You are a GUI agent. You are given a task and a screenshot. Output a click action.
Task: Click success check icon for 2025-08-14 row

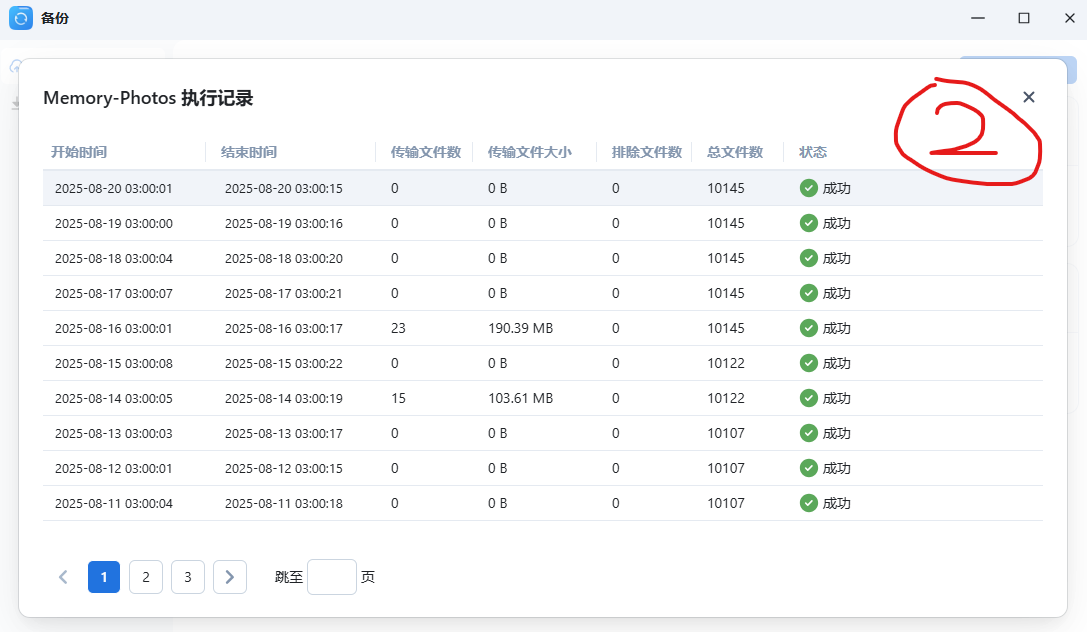[808, 398]
